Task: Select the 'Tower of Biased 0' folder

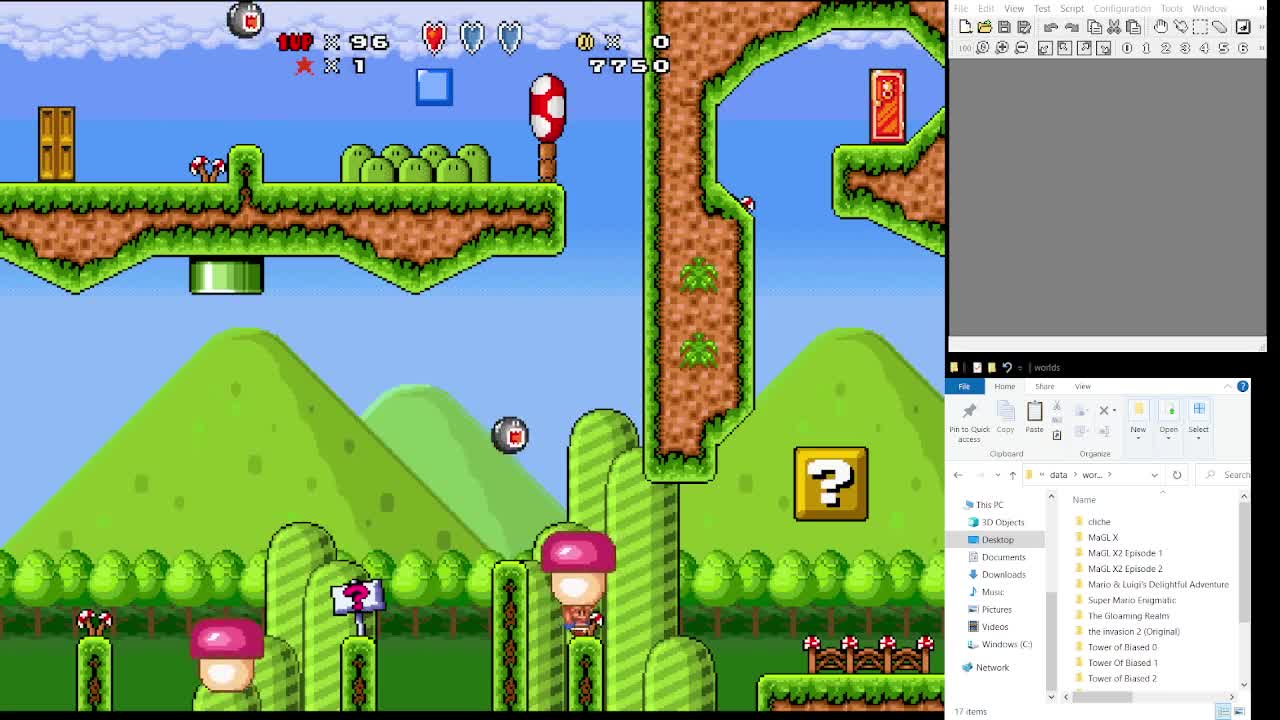Action: pyautogui.click(x=1121, y=647)
